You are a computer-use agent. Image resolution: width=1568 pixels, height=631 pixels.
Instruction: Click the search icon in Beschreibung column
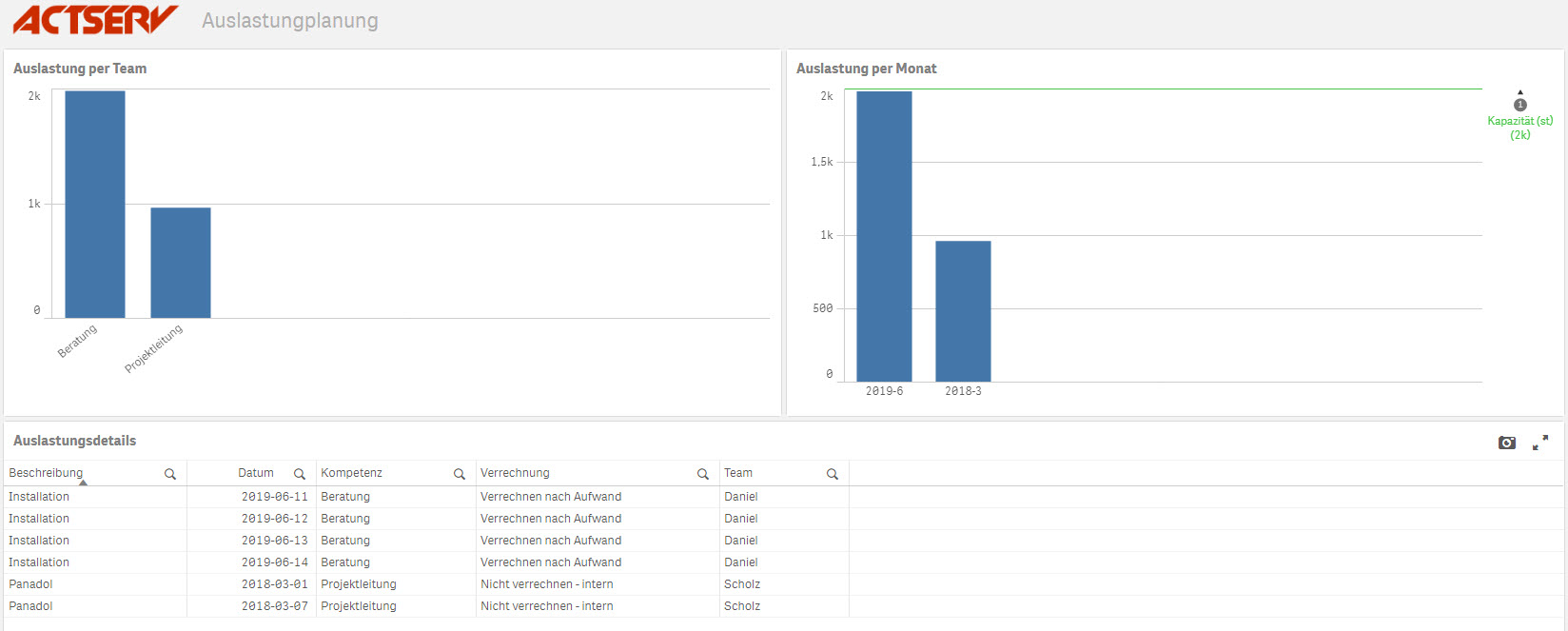(x=170, y=474)
